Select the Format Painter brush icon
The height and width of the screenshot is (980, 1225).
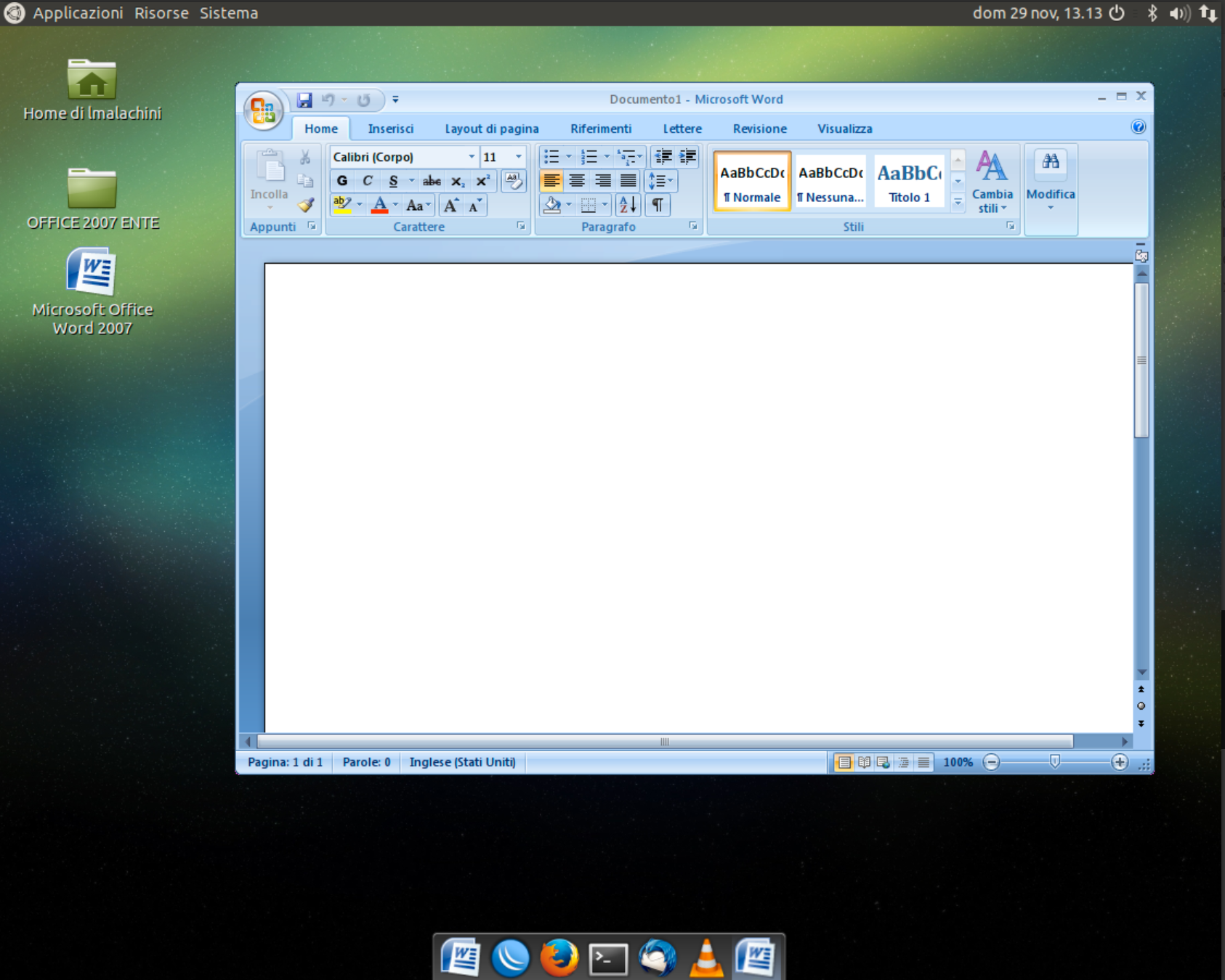point(305,205)
